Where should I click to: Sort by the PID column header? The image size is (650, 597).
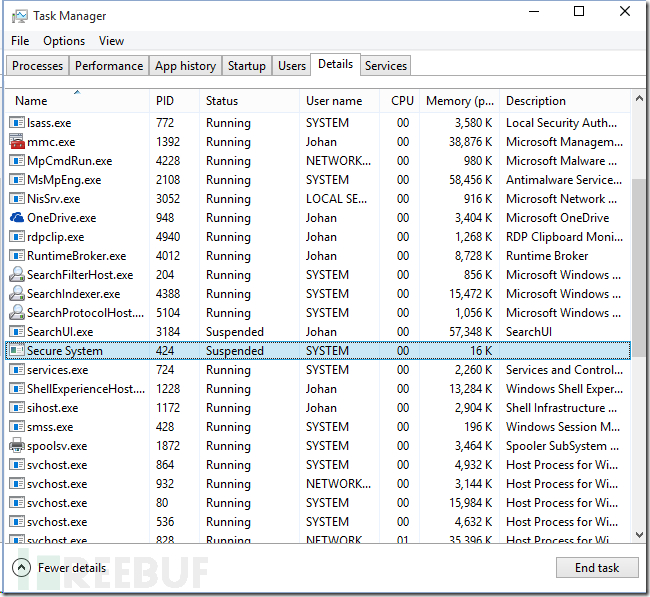(174, 101)
